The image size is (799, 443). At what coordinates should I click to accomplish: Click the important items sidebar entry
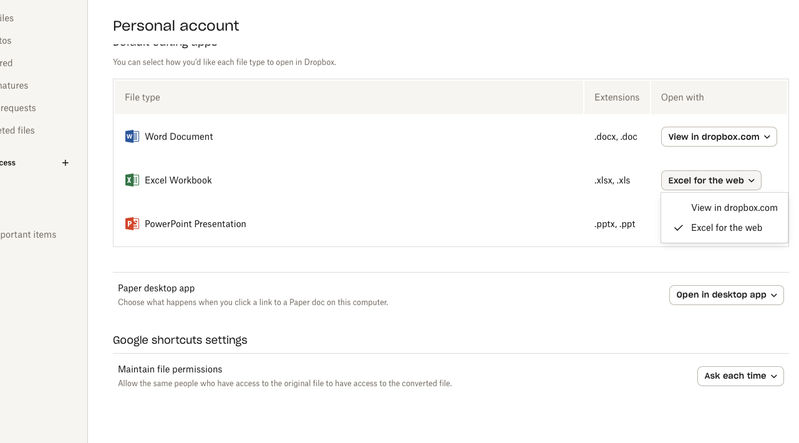28,235
